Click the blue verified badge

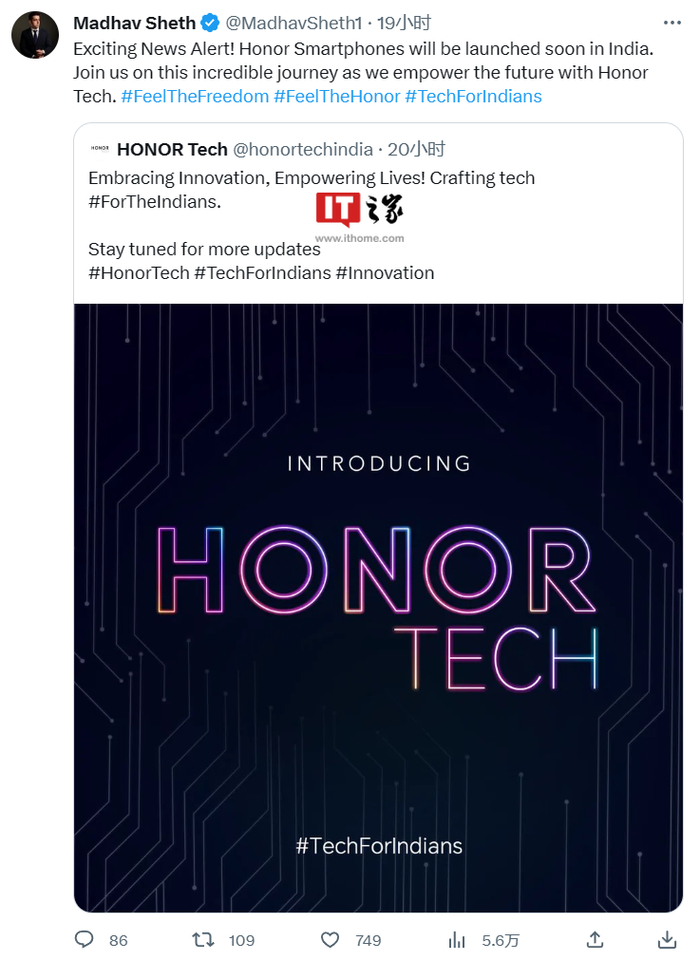pyautogui.click(x=210, y=23)
